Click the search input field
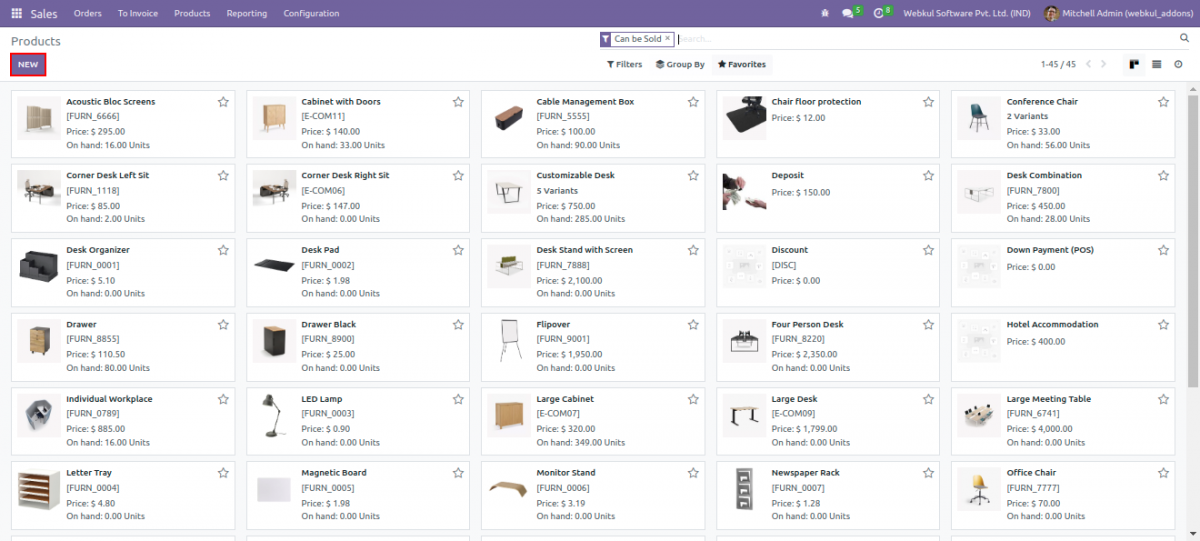The height and width of the screenshot is (541, 1200). pos(925,39)
